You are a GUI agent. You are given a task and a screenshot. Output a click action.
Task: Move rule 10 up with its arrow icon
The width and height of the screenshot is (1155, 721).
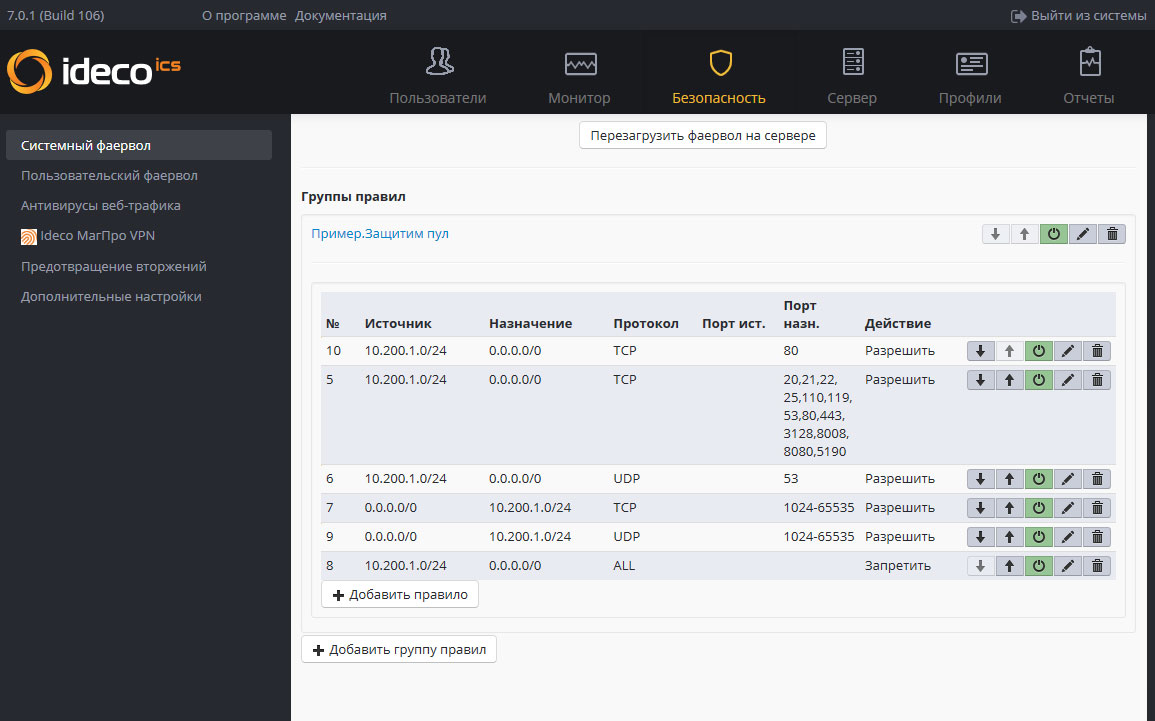[x=1010, y=351]
